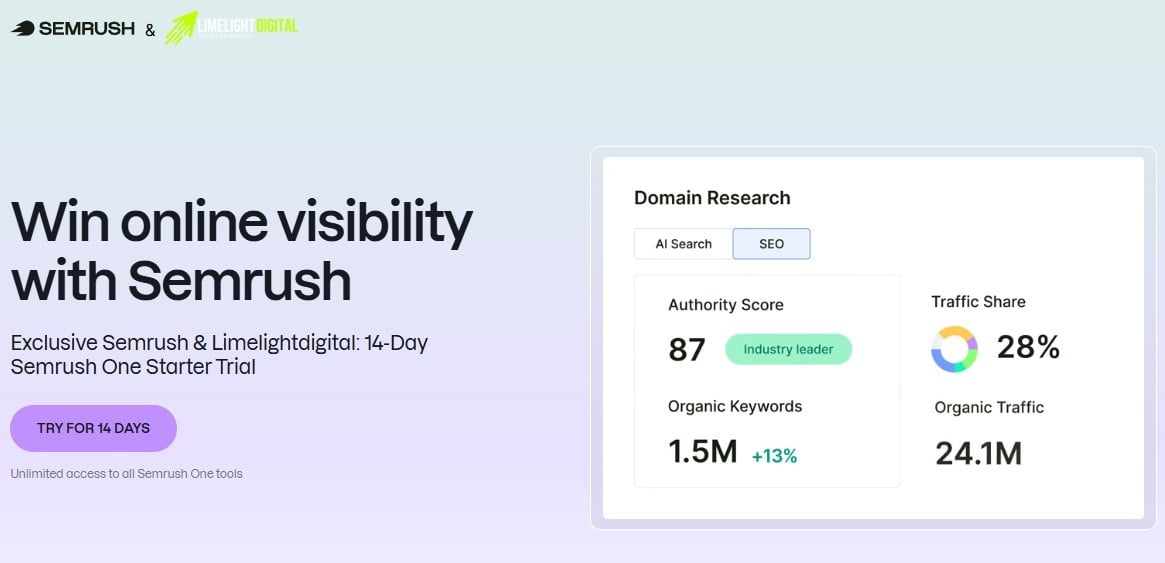Click the Unlimited access caption text

(x=126, y=473)
